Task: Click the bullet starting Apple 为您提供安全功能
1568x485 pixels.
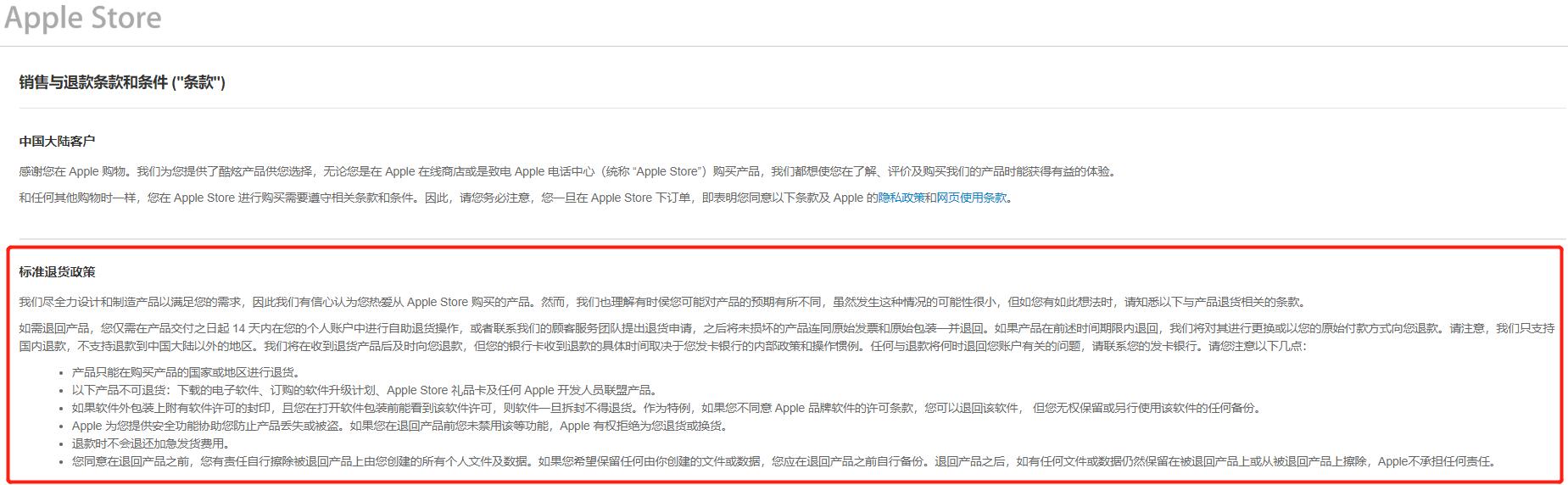Action: click(399, 426)
